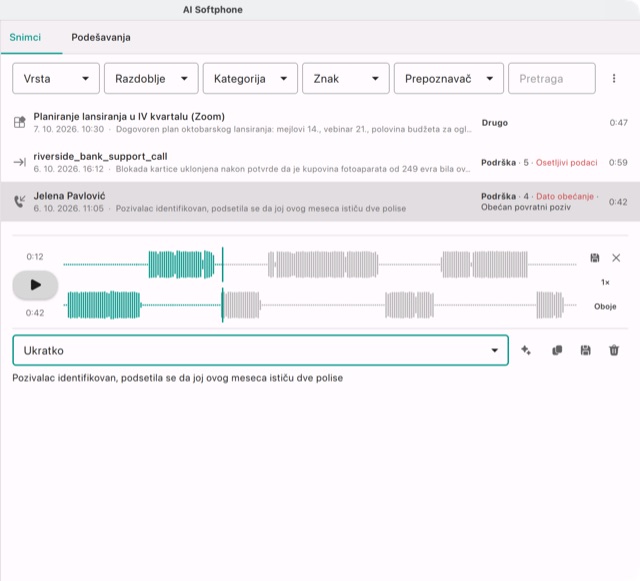Open the Ukratko summary type dropdown
This screenshot has width=640, height=581.
coord(260,350)
